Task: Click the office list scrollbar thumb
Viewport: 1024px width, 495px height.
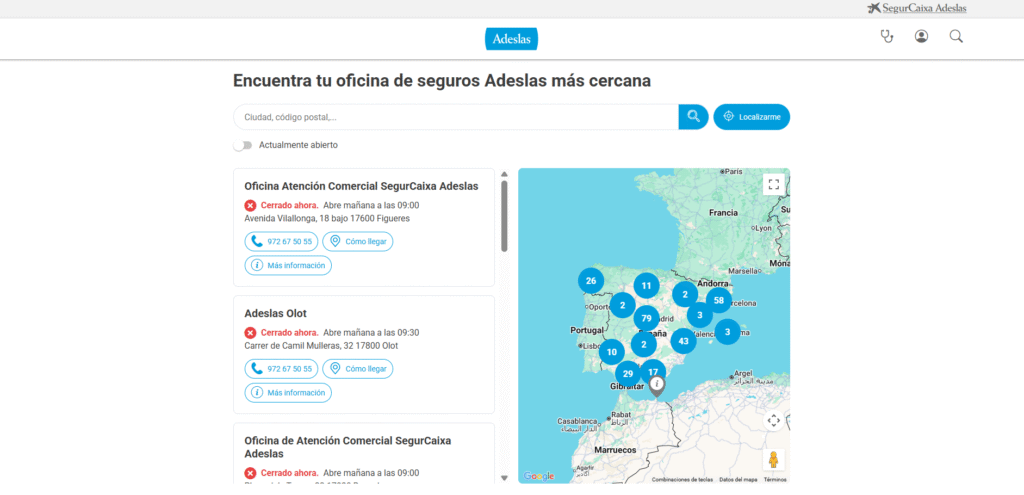Action: click(x=504, y=216)
